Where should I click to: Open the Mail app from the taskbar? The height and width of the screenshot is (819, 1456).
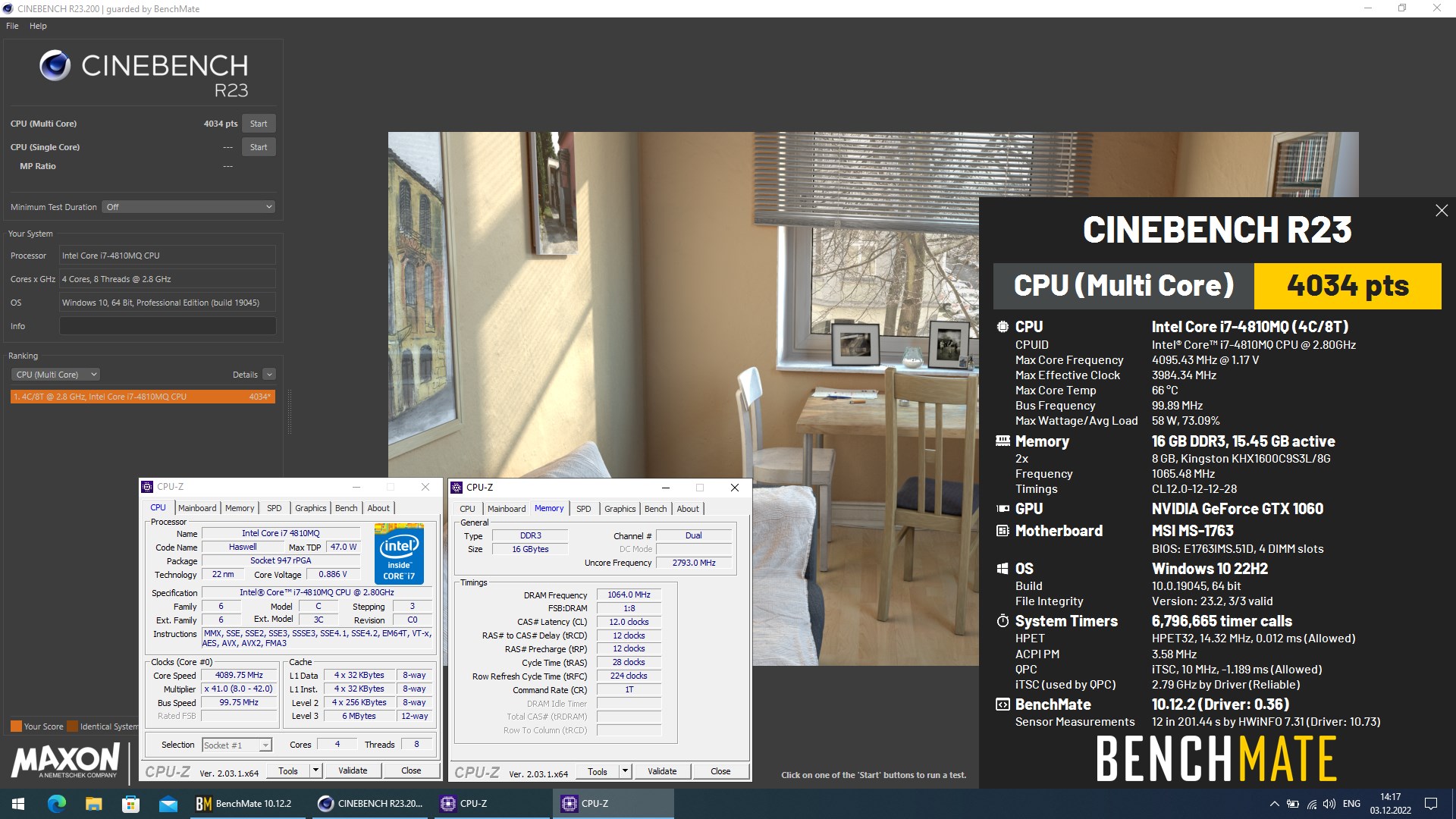168,804
